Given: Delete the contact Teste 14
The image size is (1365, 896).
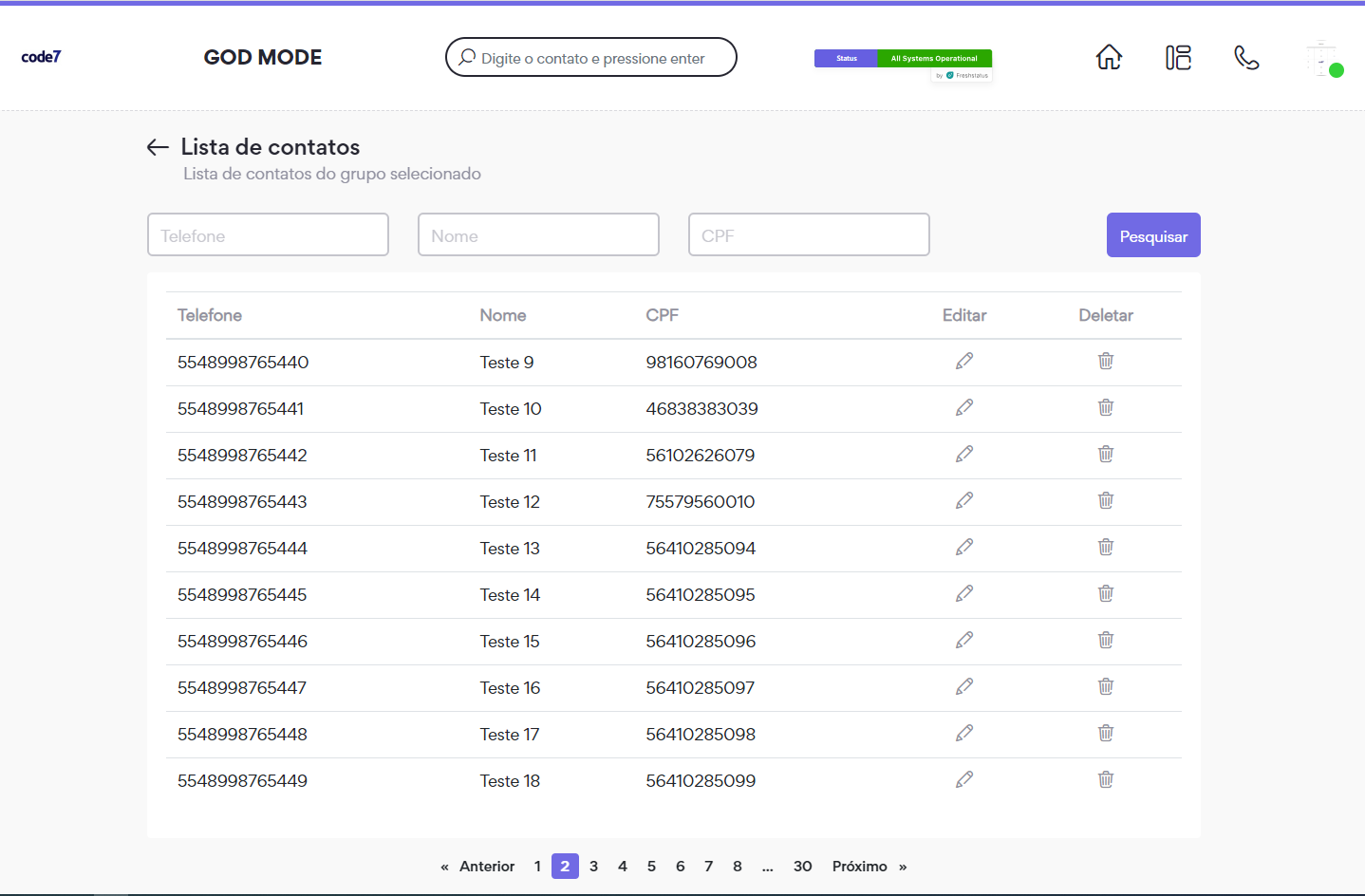Looking at the screenshot, I should pos(1106,593).
